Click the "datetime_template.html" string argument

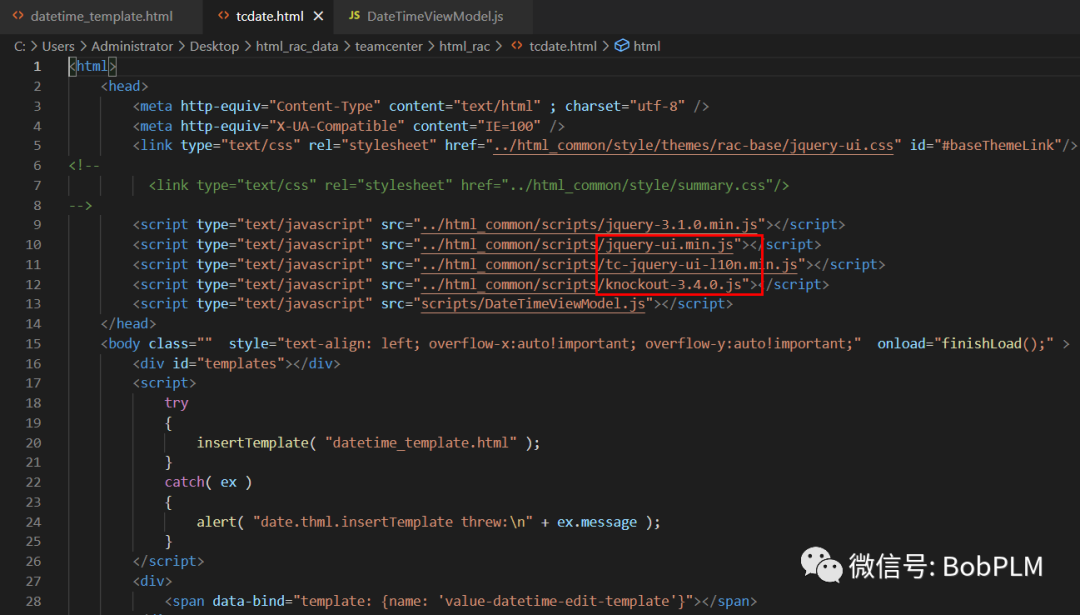tap(421, 443)
